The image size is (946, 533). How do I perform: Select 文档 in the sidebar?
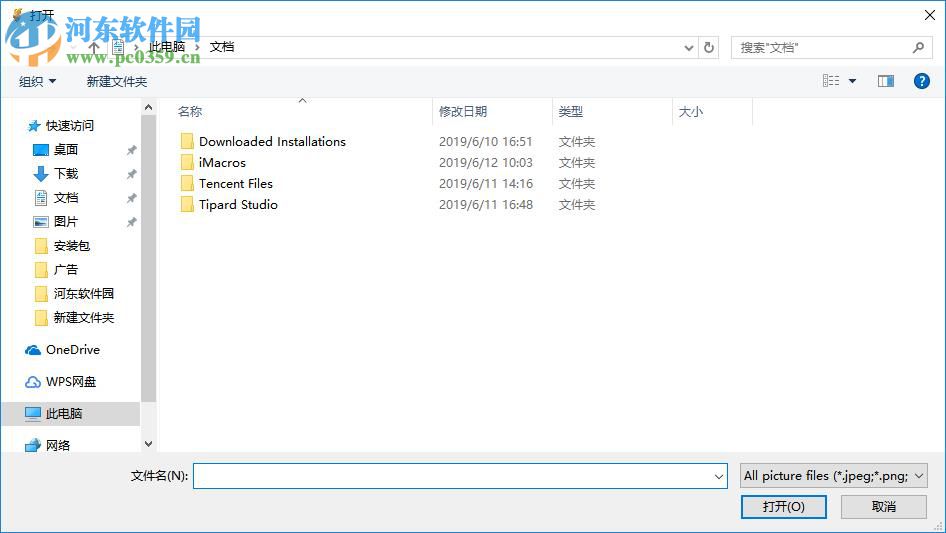click(x=65, y=197)
